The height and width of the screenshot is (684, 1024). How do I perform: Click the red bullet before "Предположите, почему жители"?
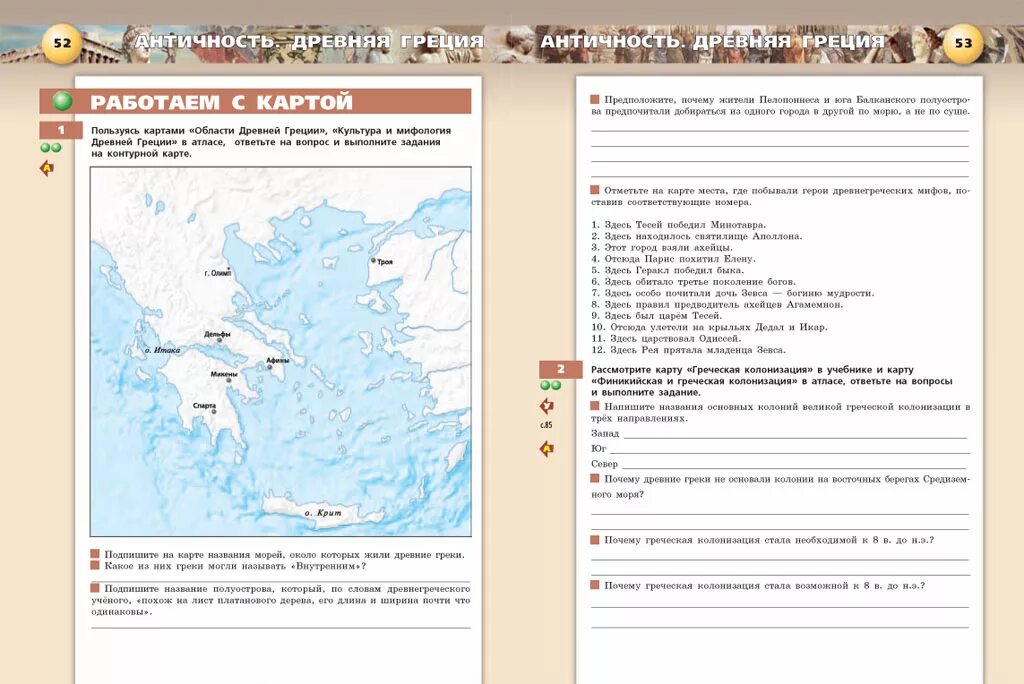point(594,99)
